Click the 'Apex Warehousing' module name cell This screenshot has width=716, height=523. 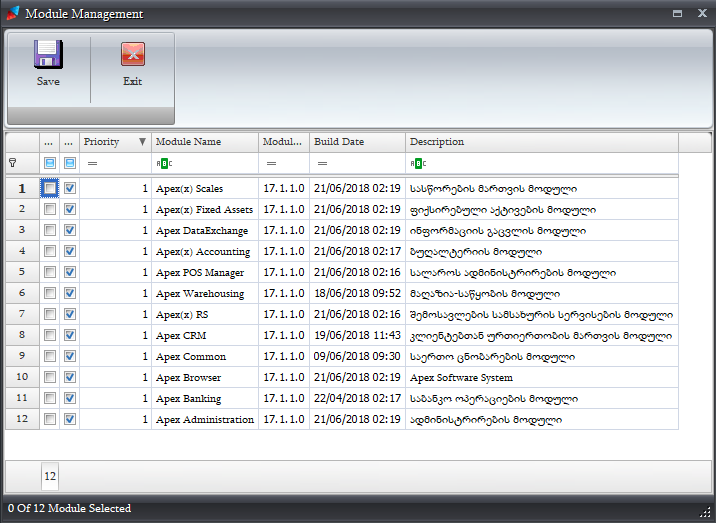coord(205,293)
